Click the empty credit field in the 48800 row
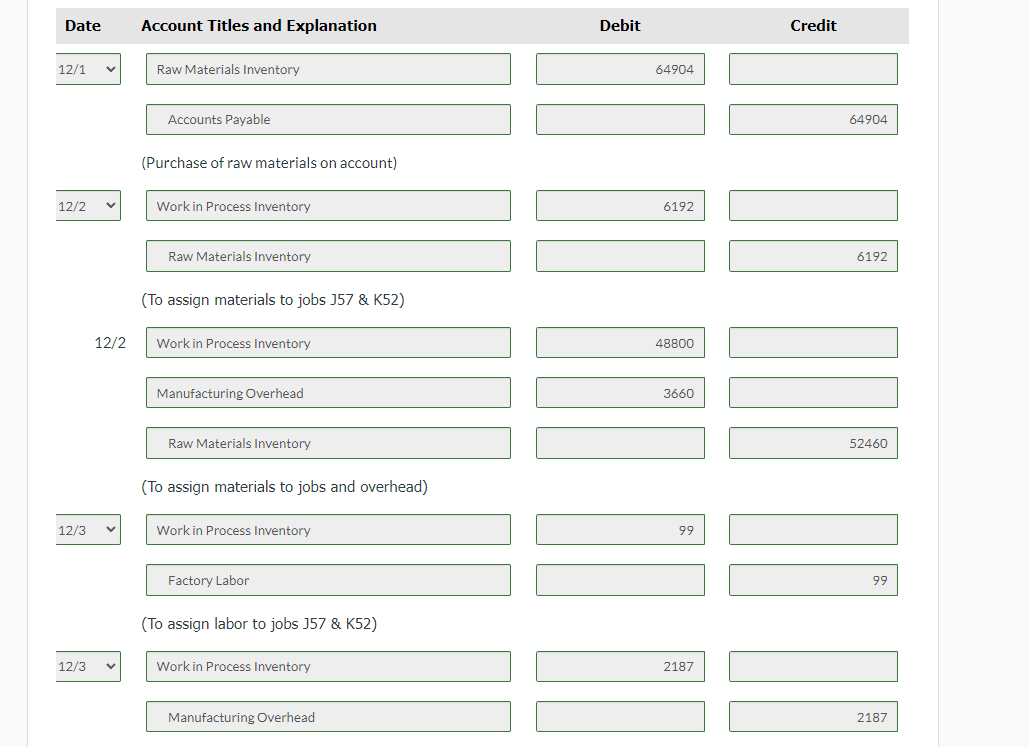 pos(813,343)
